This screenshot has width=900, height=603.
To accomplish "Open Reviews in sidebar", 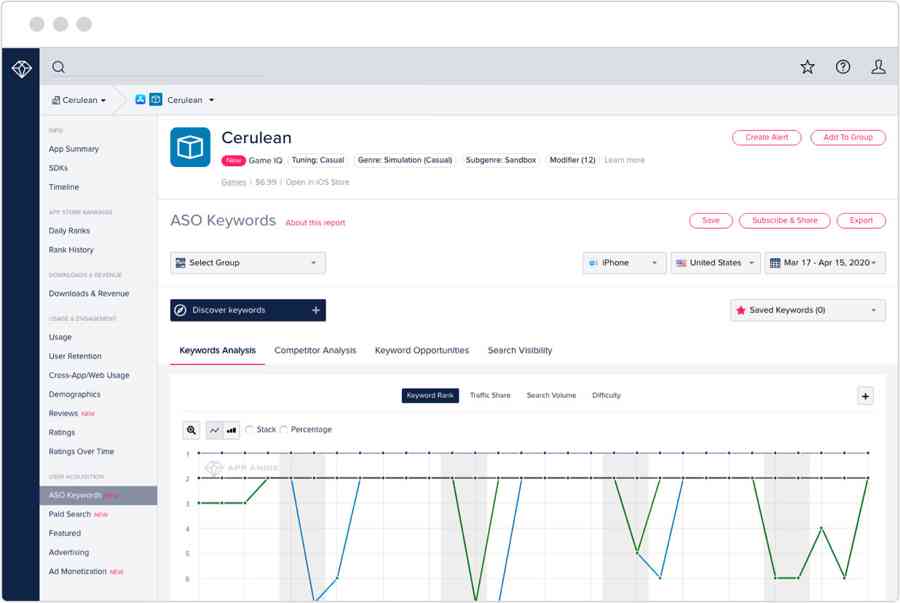I will (x=63, y=414).
